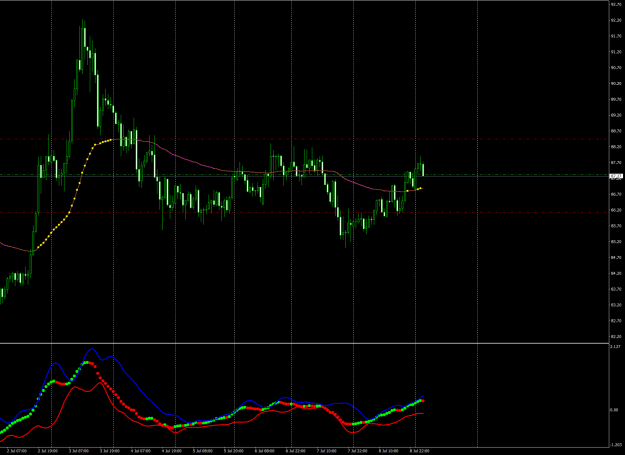The image size is (625, 455).
Task: Click the '8 Jul 22:00' time axis label
Action: click(419, 451)
